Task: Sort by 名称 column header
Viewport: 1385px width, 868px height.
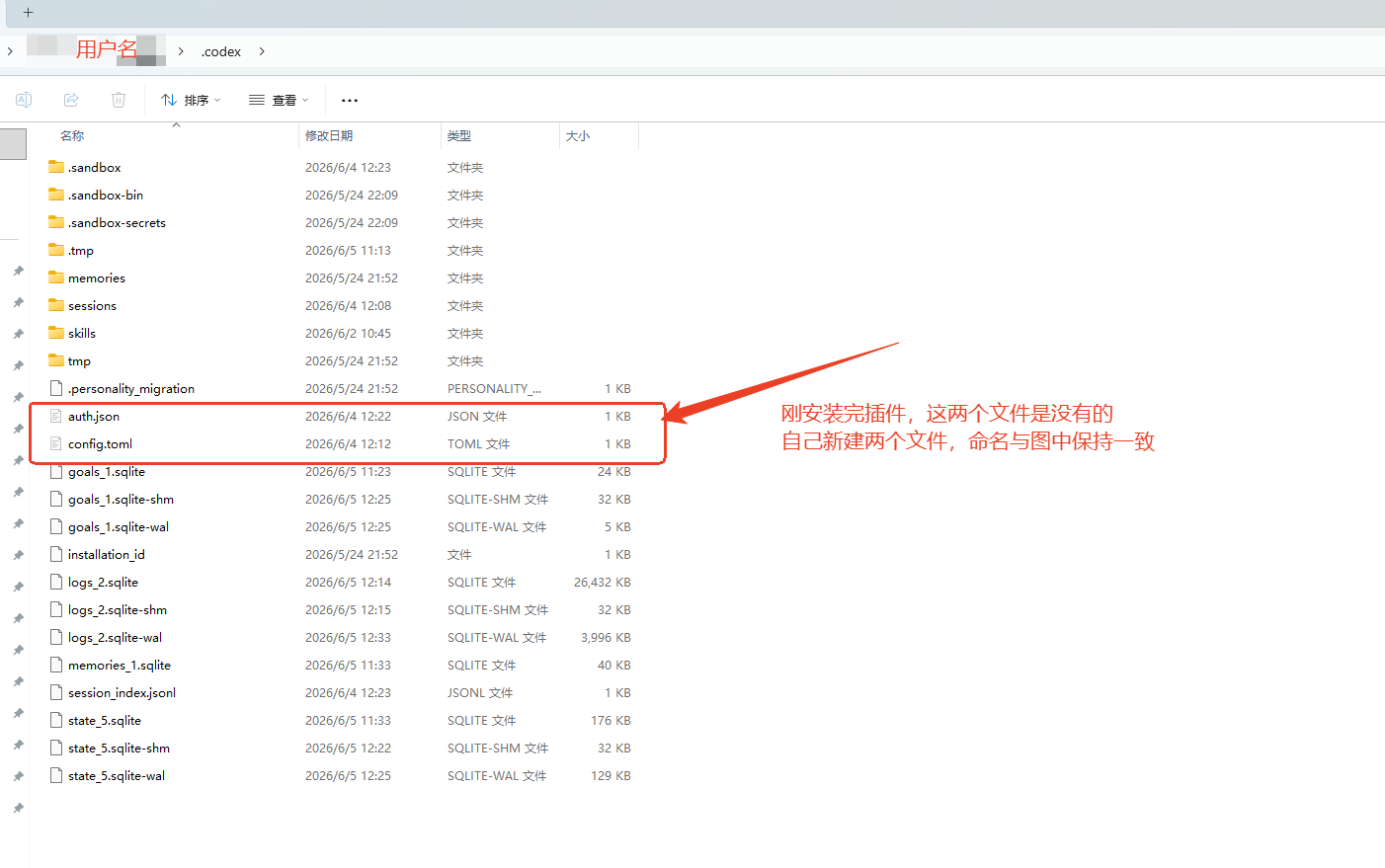Action: [72, 135]
